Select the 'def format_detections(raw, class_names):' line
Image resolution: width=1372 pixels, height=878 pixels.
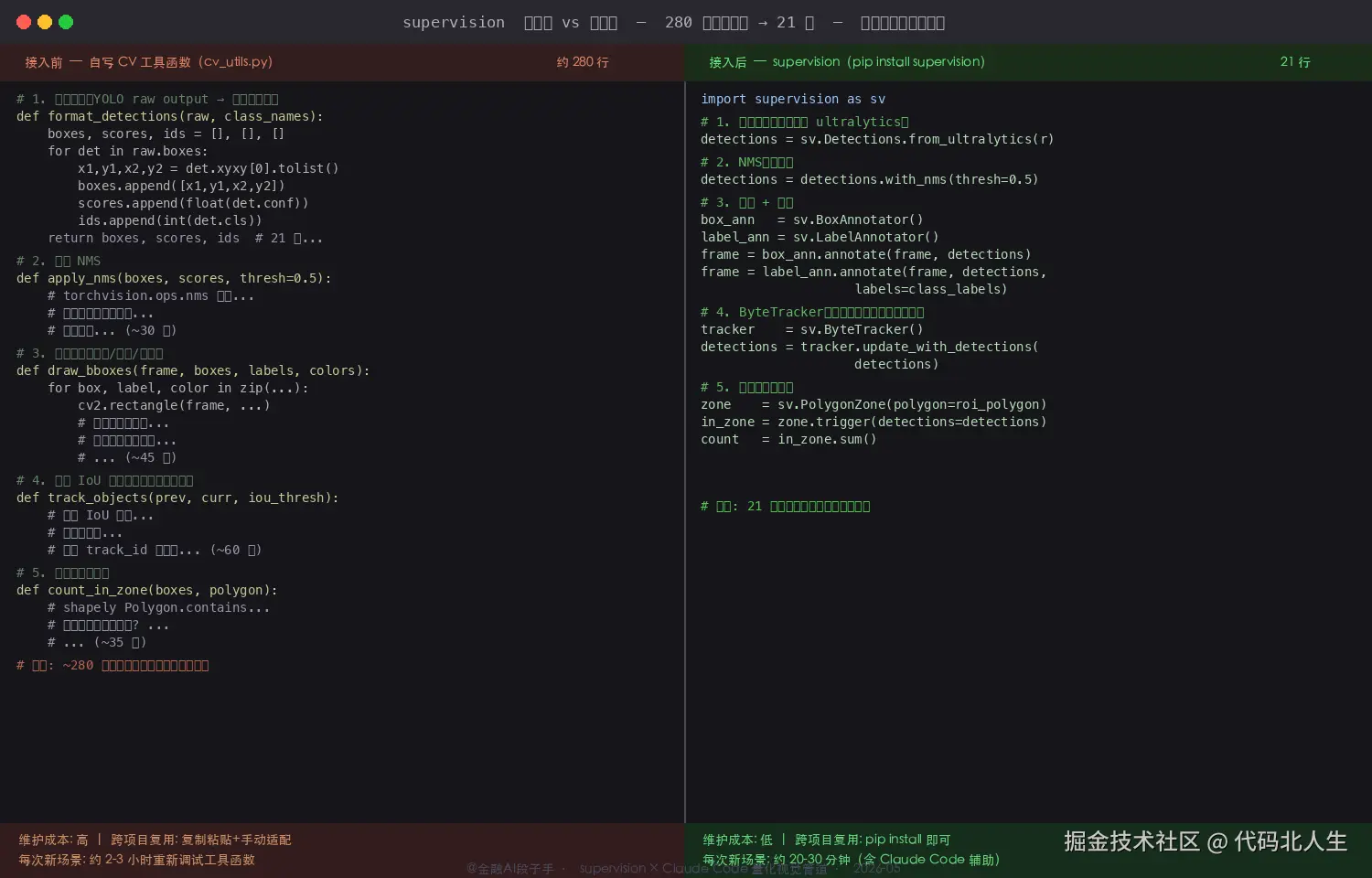coord(169,116)
